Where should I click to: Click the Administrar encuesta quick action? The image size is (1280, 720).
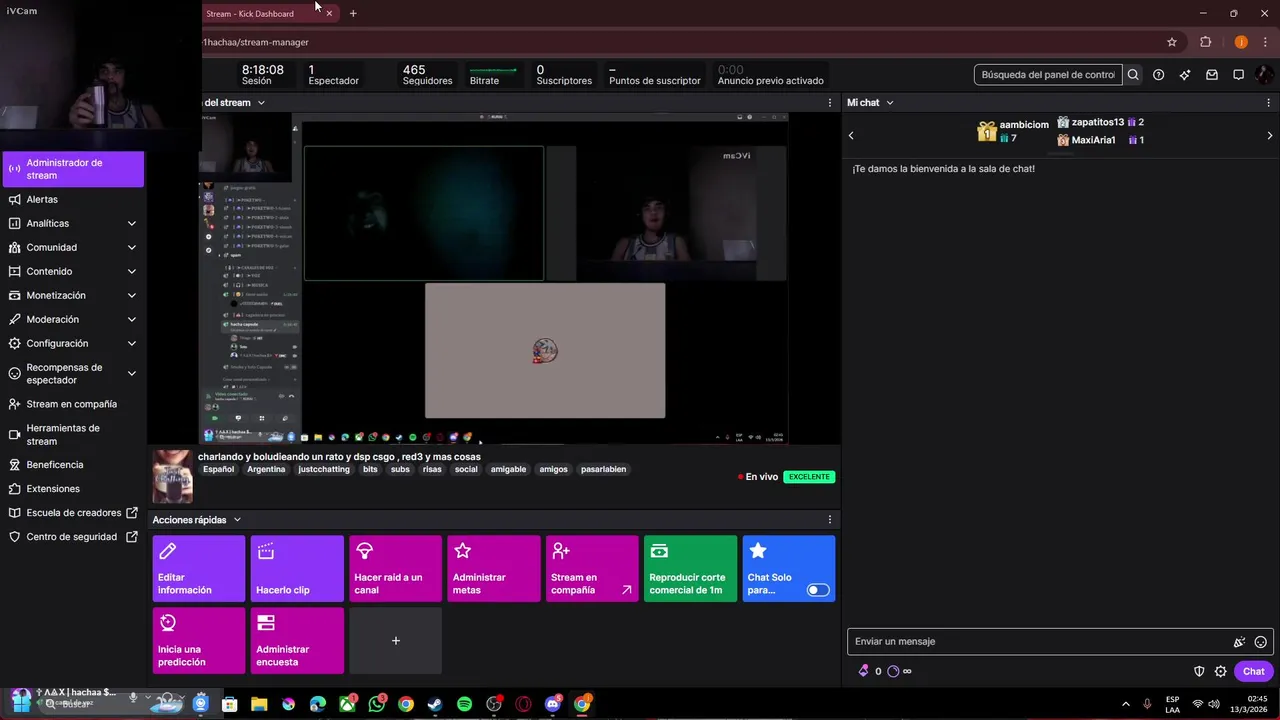coord(297,641)
